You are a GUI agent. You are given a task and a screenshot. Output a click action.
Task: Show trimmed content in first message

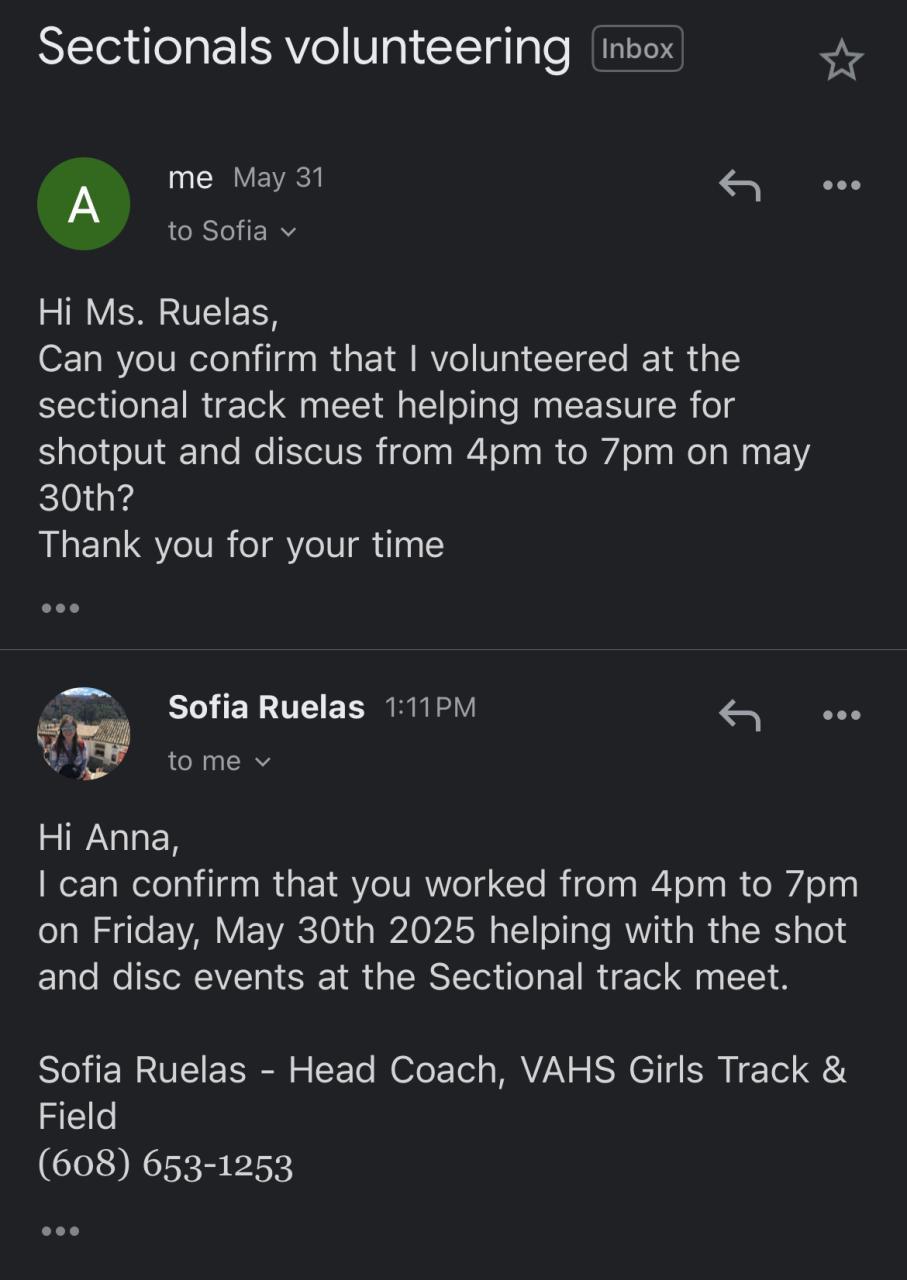[60, 607]
